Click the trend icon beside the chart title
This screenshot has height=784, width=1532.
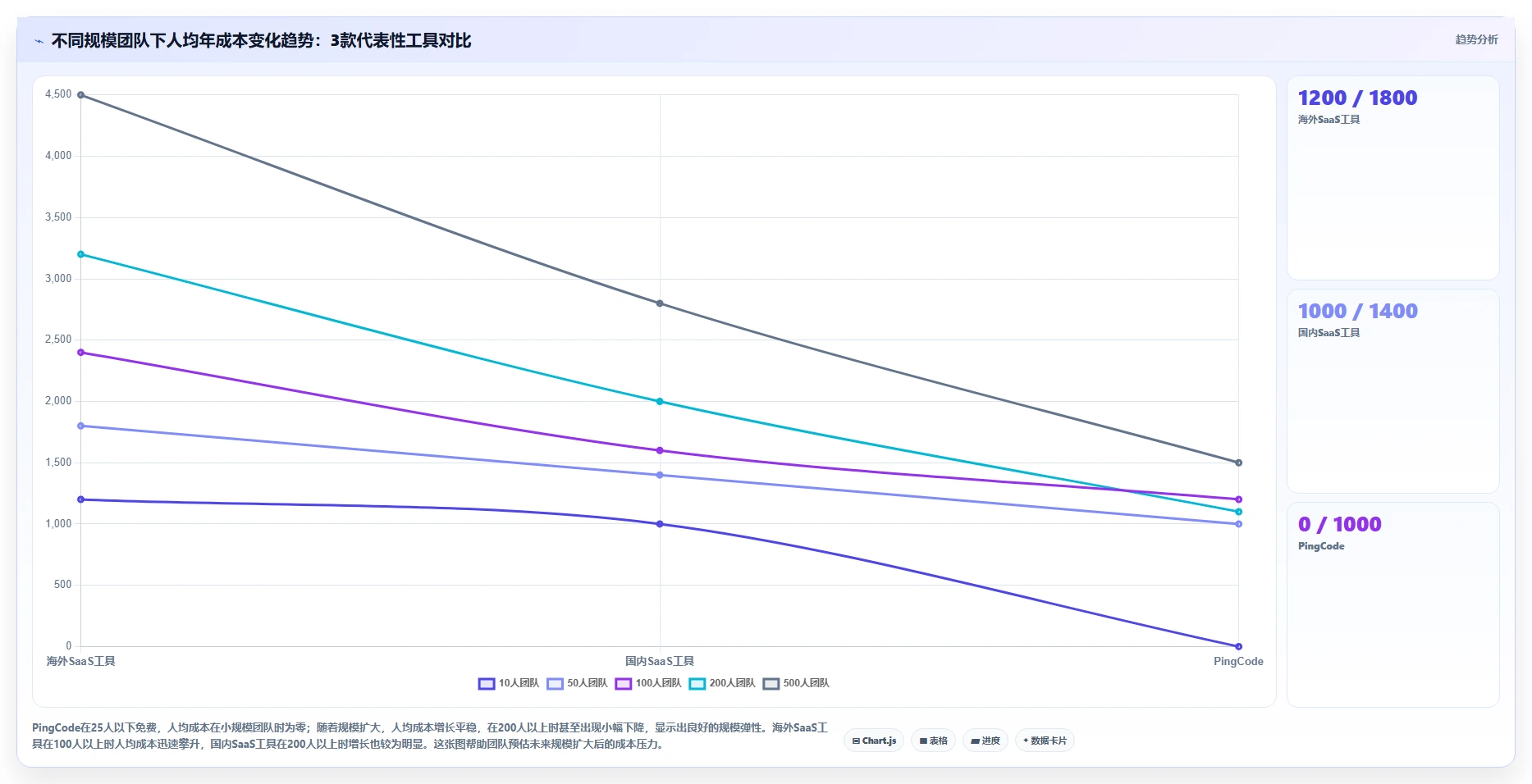pos(39,41)
